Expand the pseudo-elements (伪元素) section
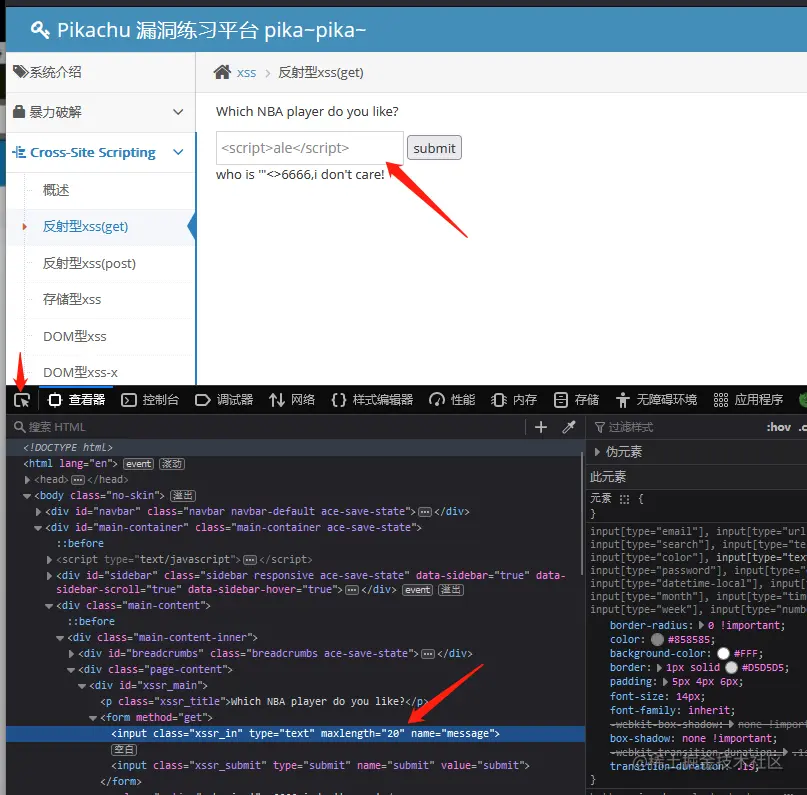Image resolution: width=807 pixels, height=795 pixels. coord(597,452)
